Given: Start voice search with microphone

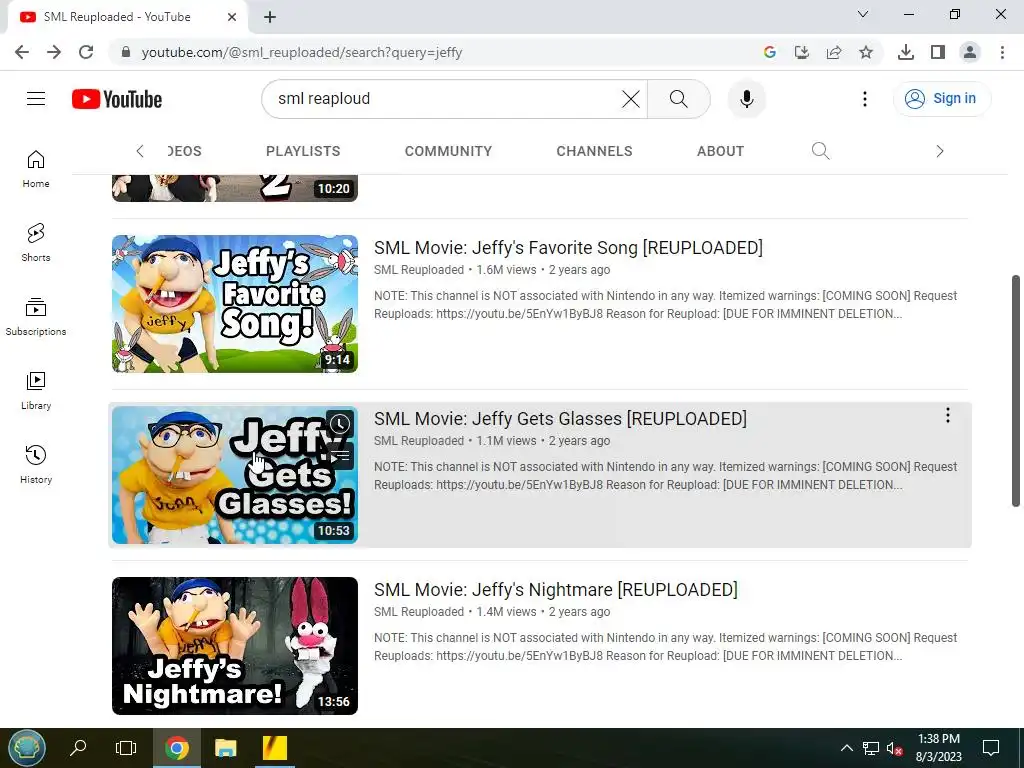Looking at the screenshot, I should tap(746, 99).
